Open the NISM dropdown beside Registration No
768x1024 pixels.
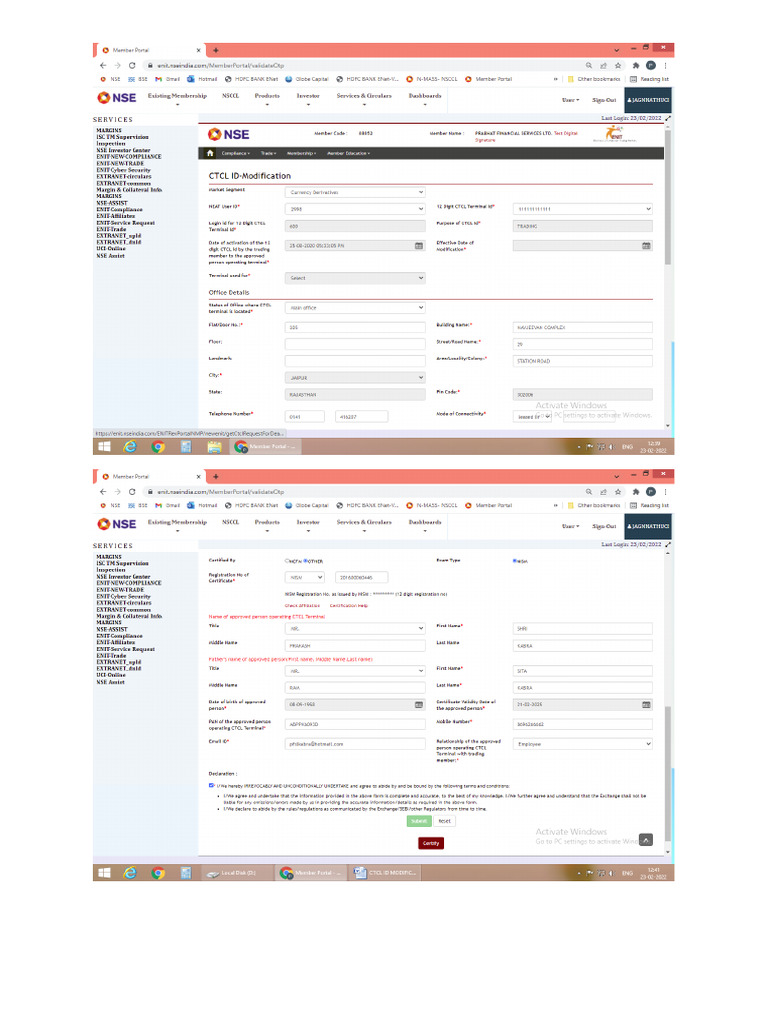[x=304, y=577]
